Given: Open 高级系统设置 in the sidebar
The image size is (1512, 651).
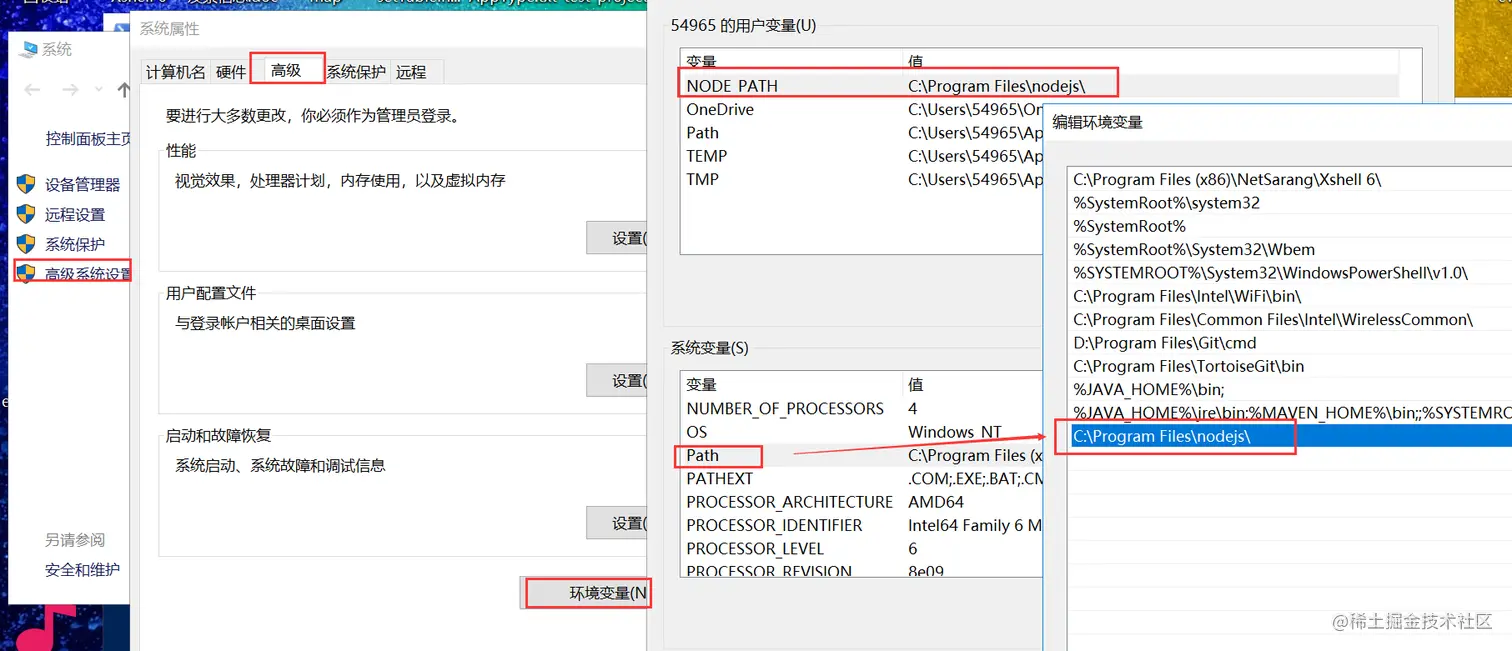Looking at the screenshot, I should coord(88,273).
